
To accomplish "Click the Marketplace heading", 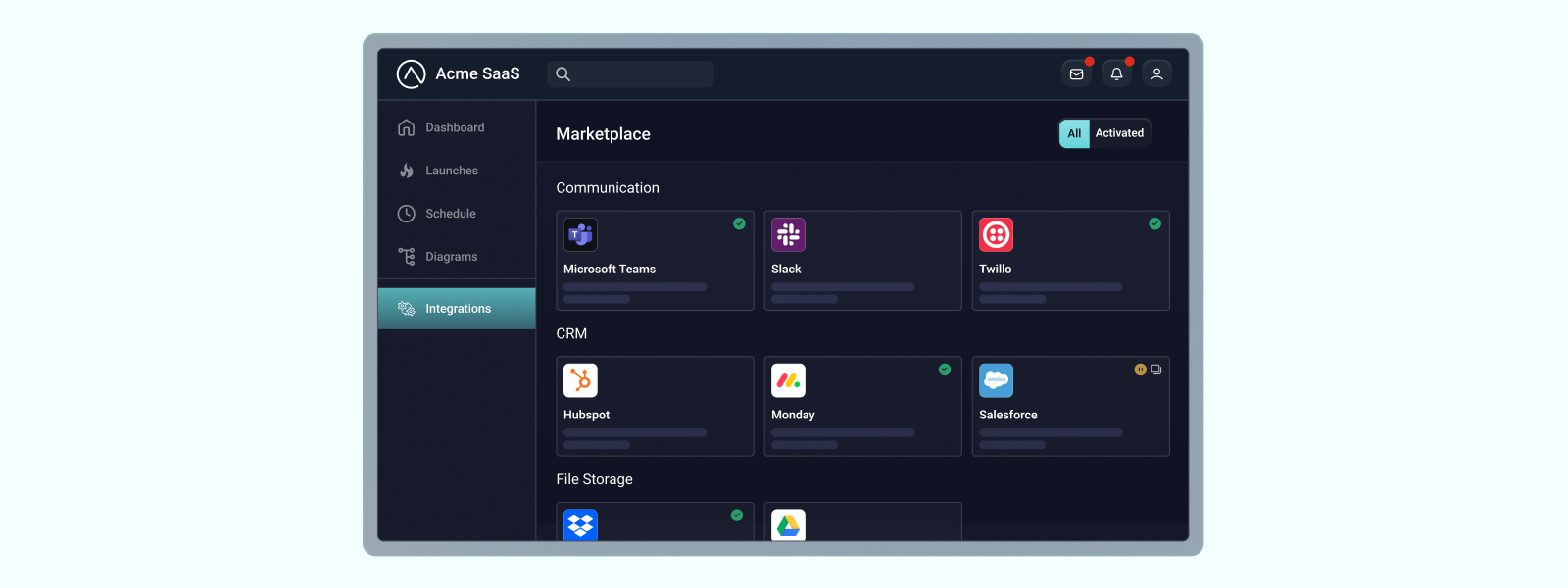I will [603, 134].
